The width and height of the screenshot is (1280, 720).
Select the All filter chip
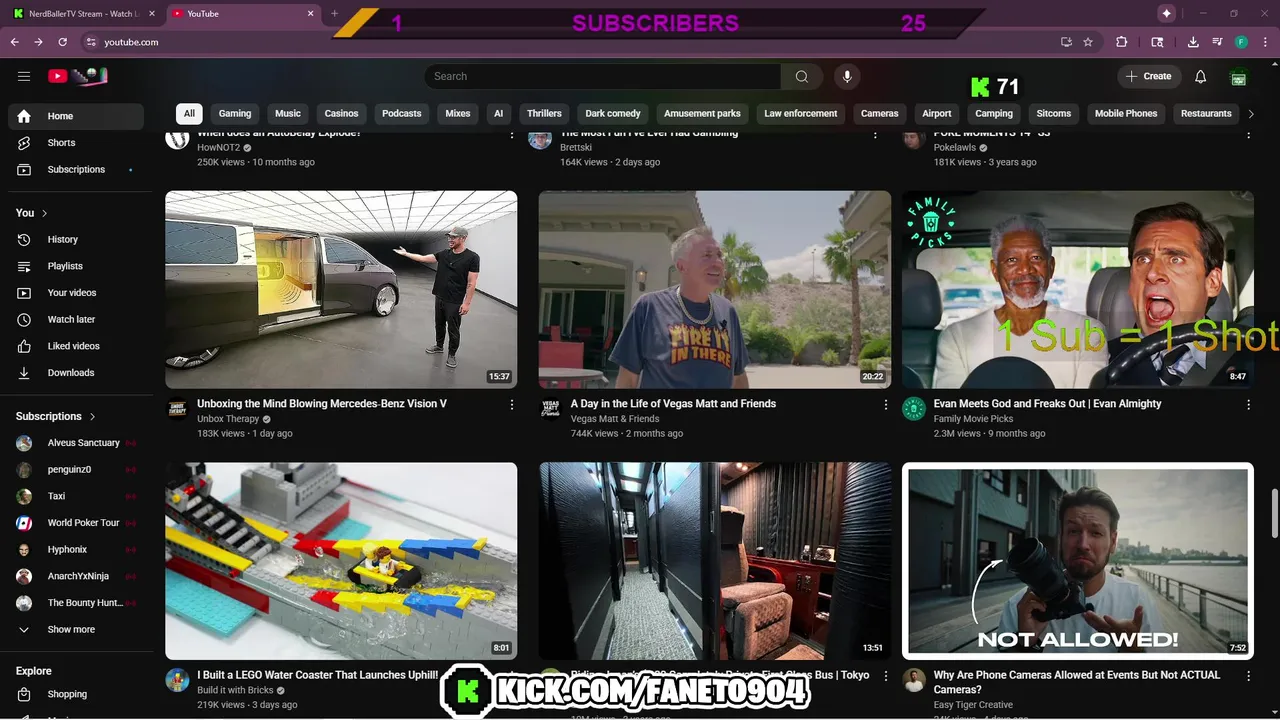[x=189, y=114]
